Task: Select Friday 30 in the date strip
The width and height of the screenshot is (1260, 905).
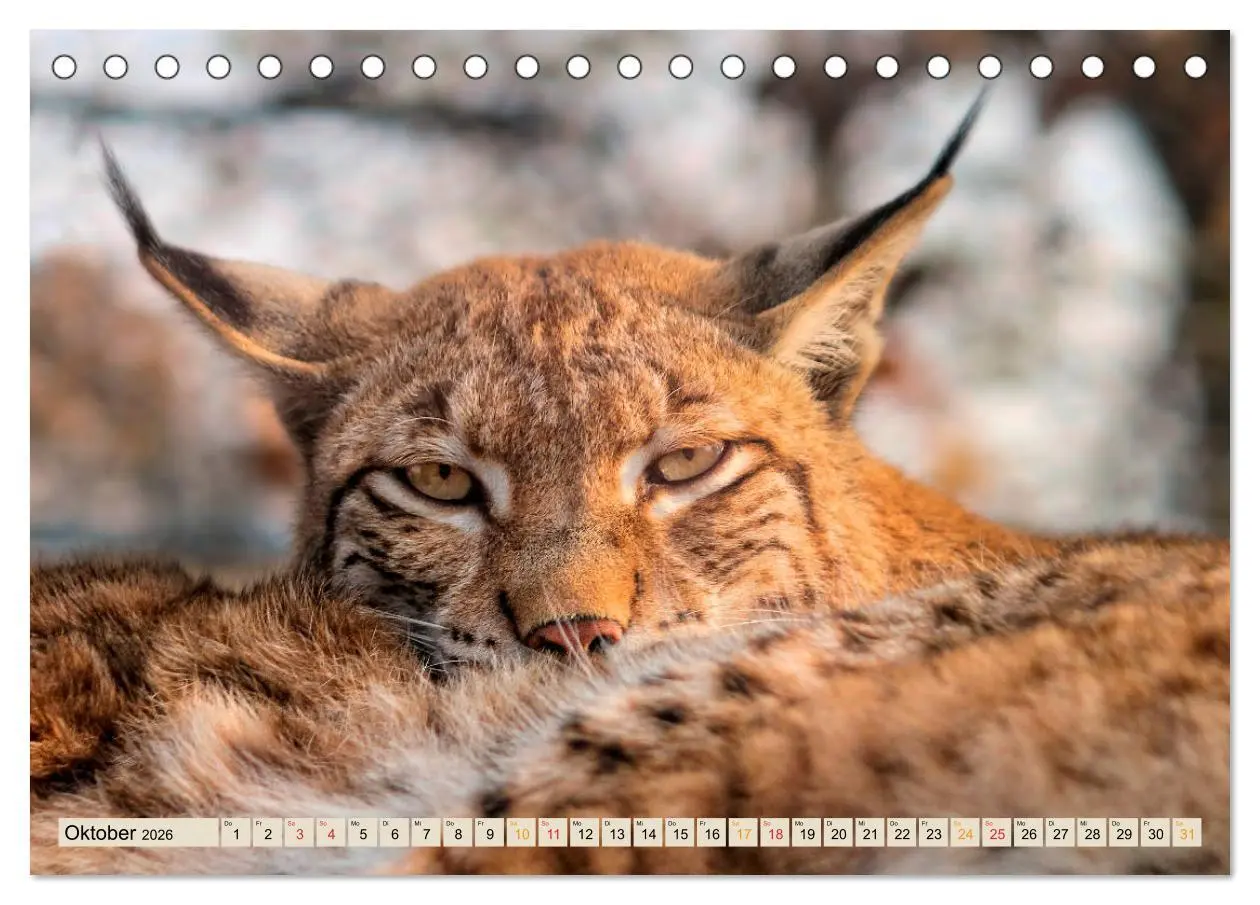Action: [x=1156, y=832]
